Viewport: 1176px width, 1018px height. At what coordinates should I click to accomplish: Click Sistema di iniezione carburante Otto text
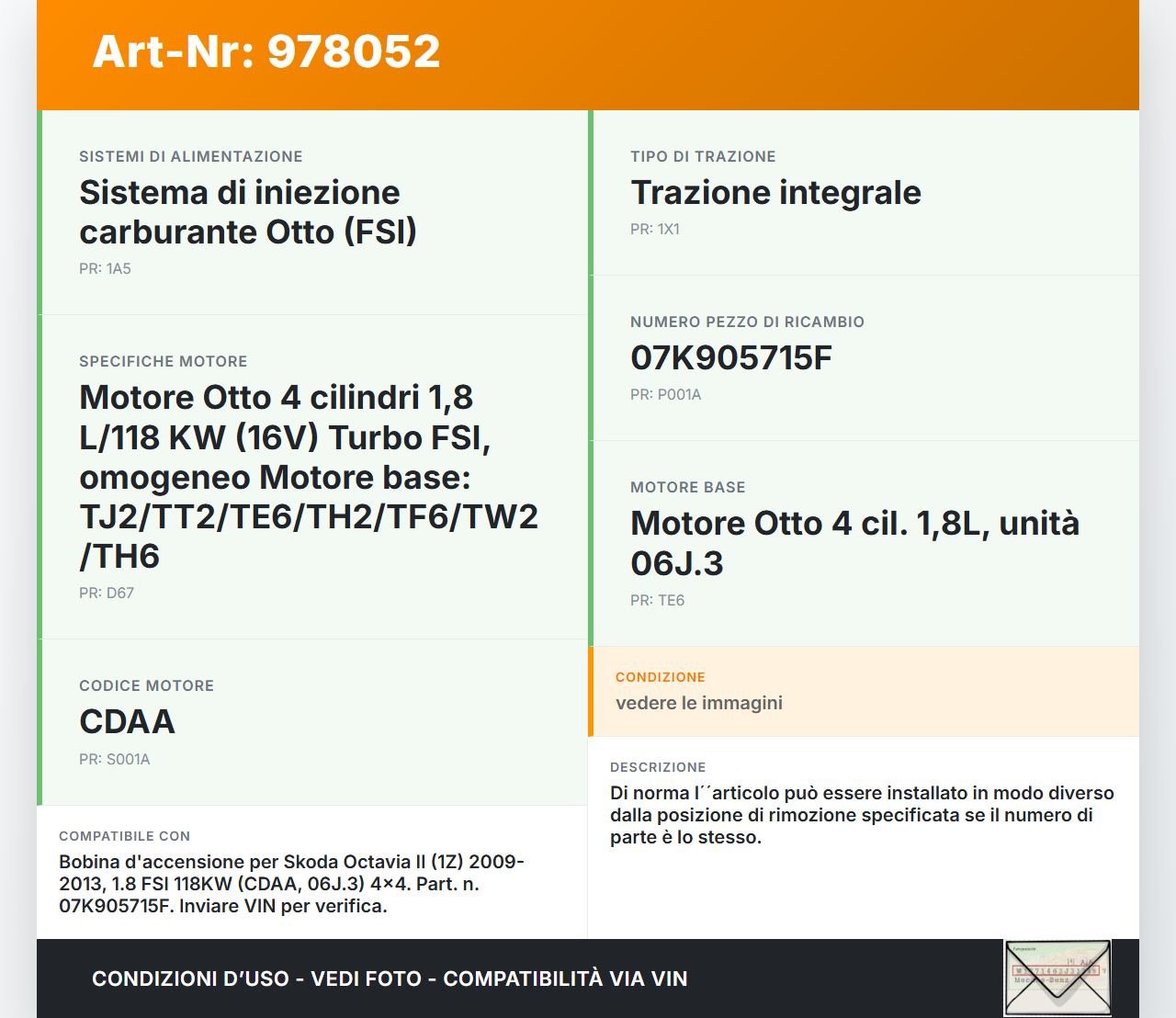[248, 212]
